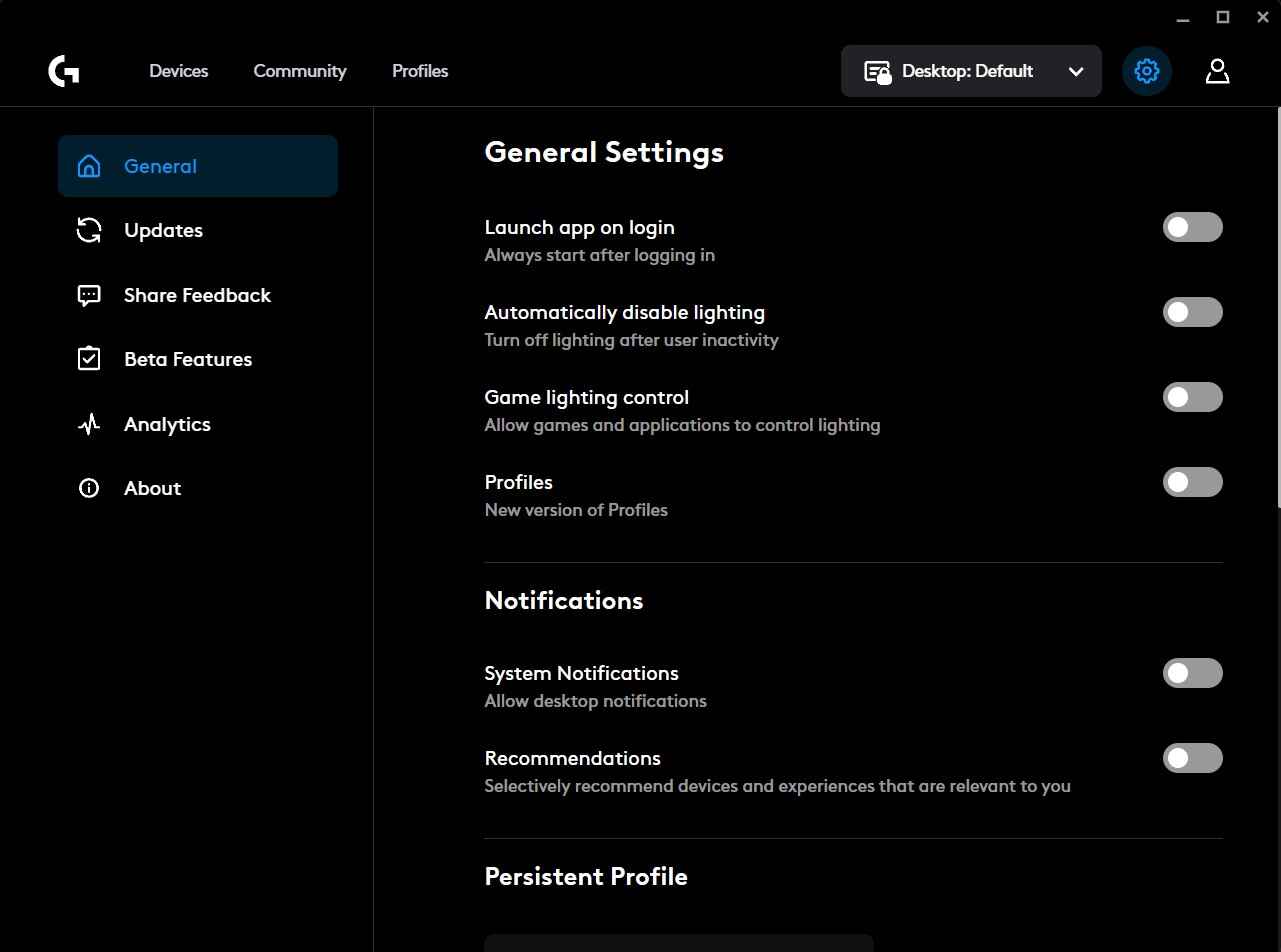The image size is (1281, 952).
Task: Expand the Desktop: Default profile dropdown chevron
Action: point(1076,72)
